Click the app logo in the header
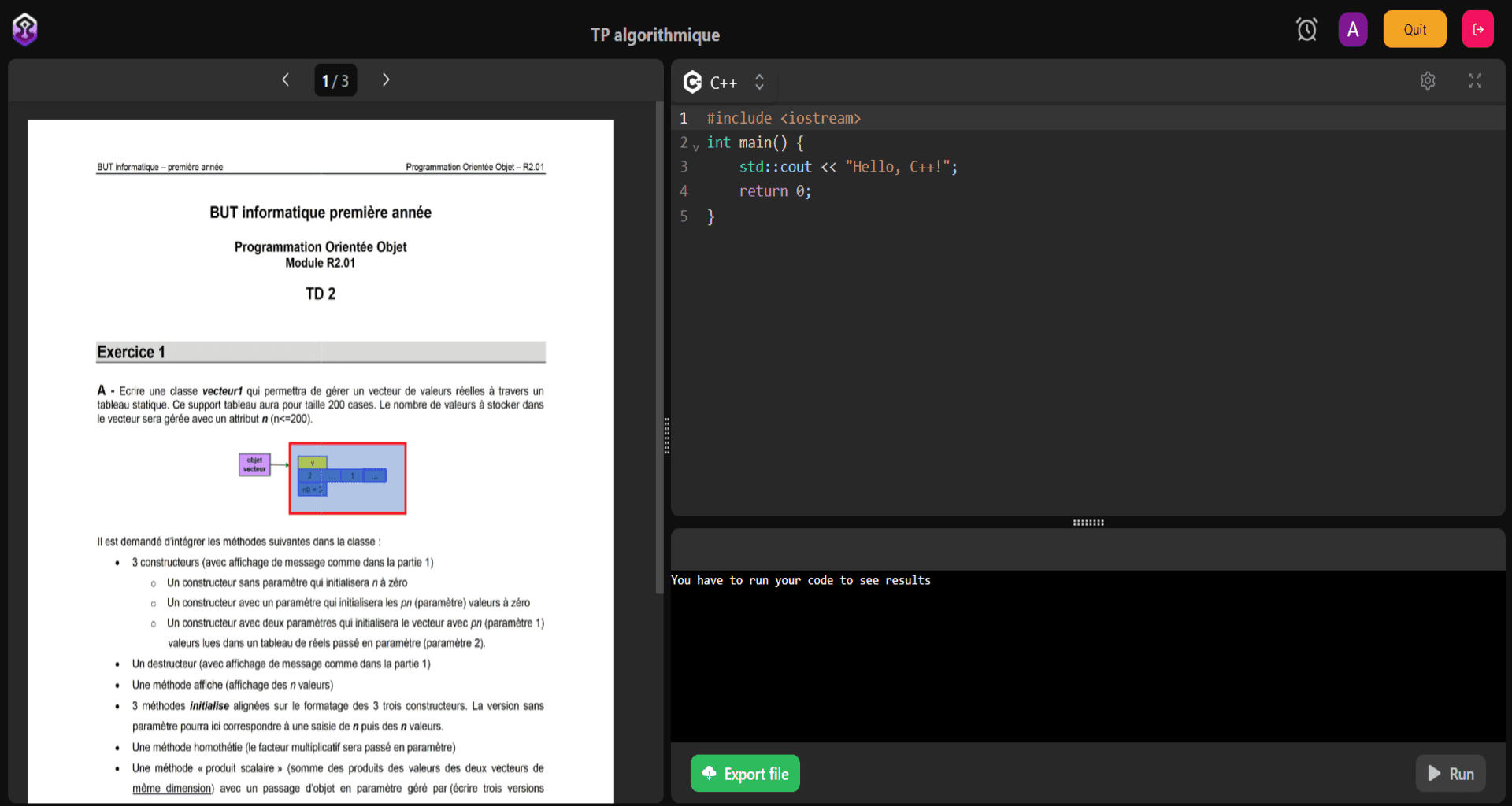Viewport: 1512px width, 806px height. pos(25,30)
